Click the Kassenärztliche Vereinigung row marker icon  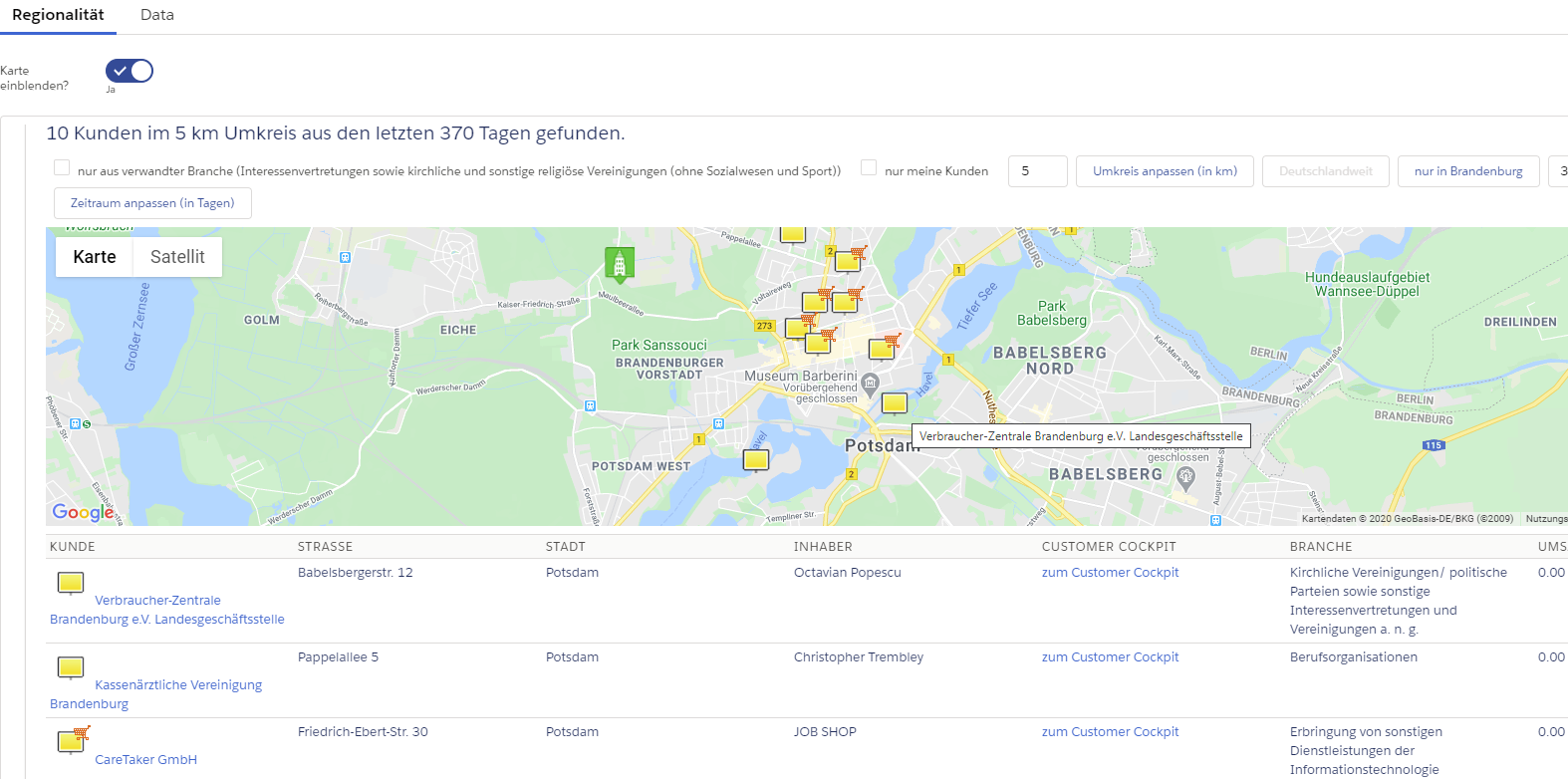tap(71, 668)
